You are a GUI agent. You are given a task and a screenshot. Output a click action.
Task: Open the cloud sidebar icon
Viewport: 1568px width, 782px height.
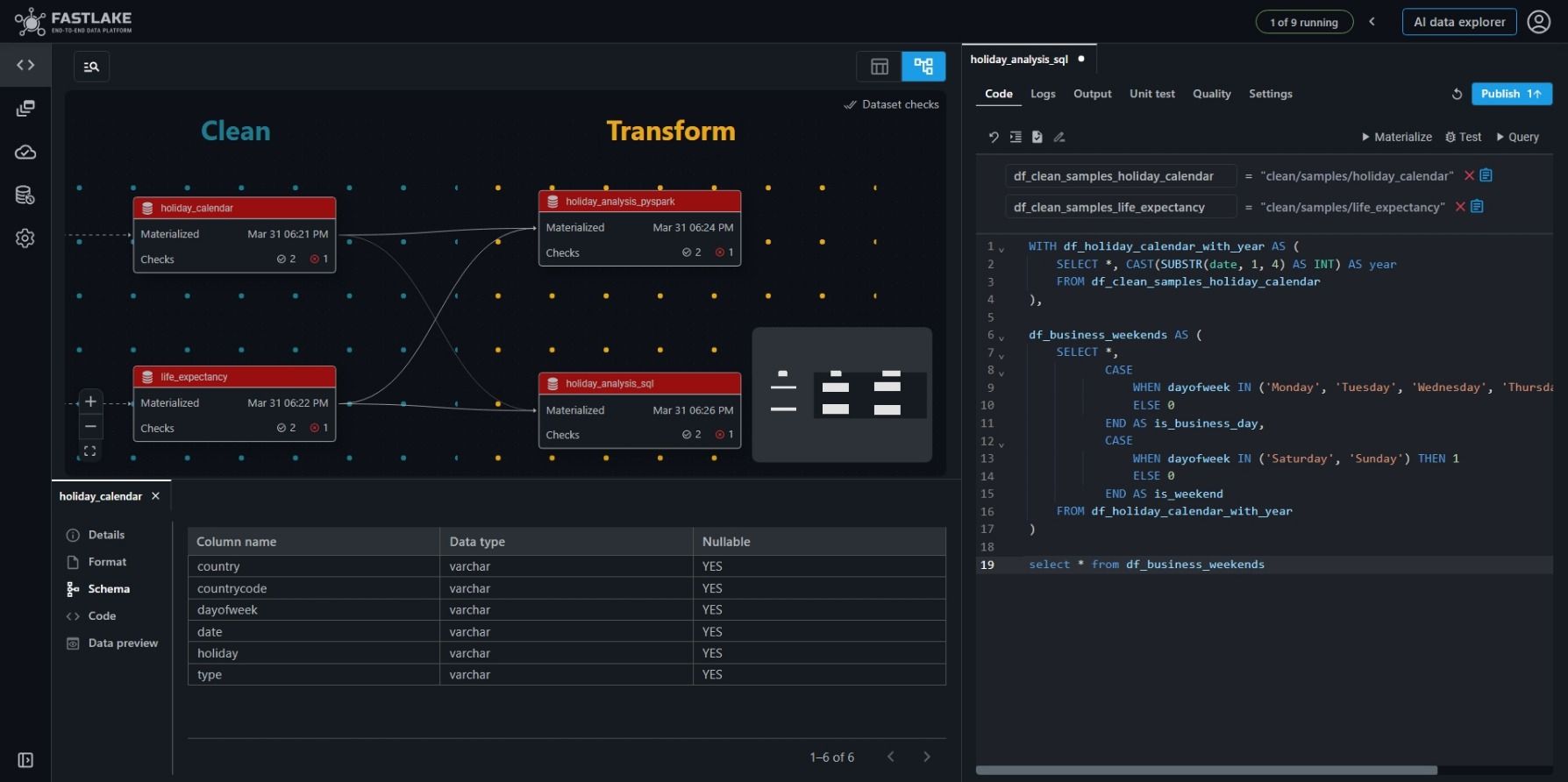coord(25,152)
